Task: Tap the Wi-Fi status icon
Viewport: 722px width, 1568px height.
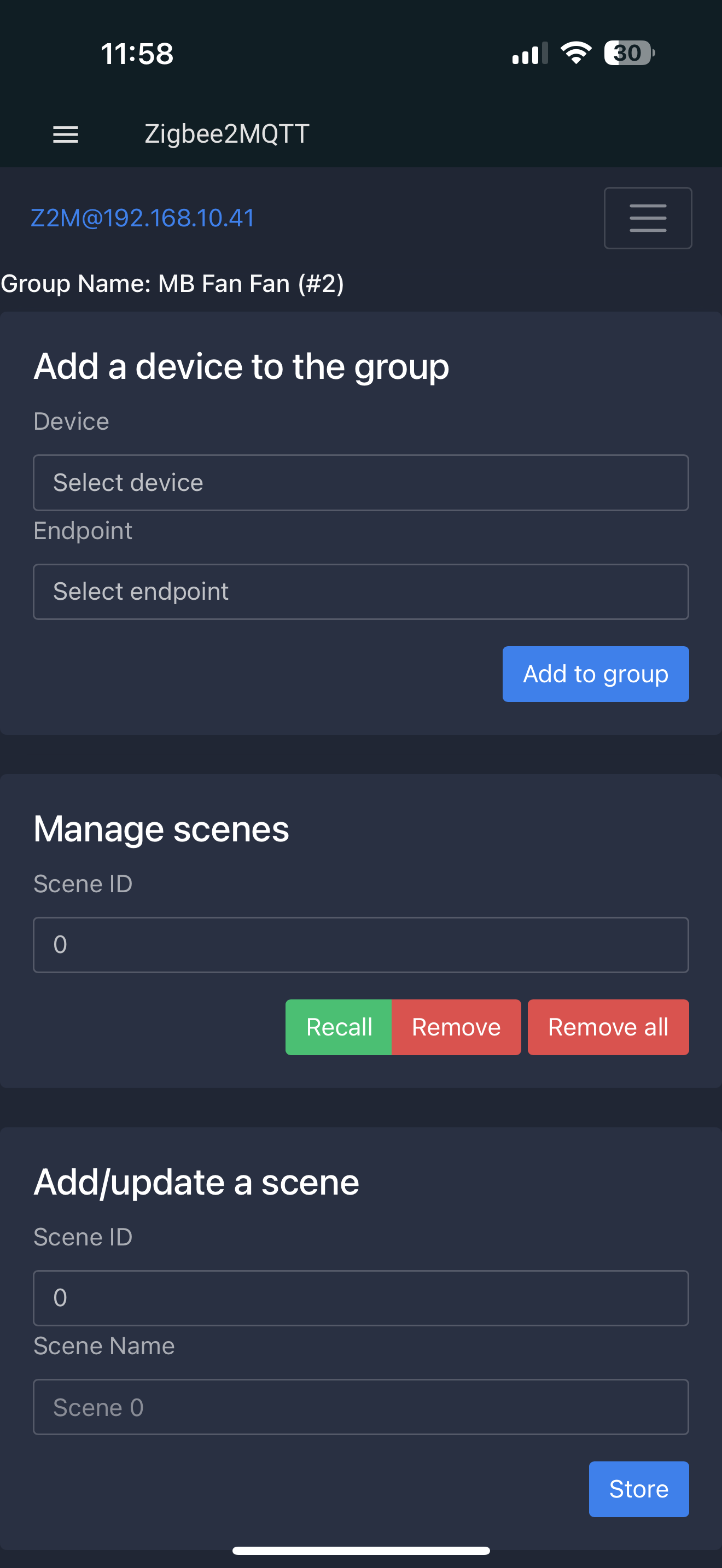Action: 575,53
